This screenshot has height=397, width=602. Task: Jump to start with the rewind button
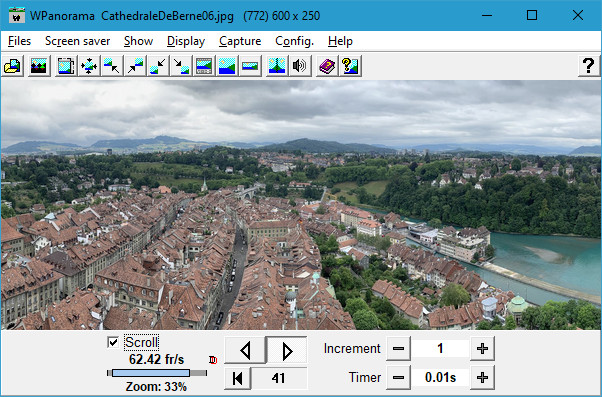coord(238,378)
